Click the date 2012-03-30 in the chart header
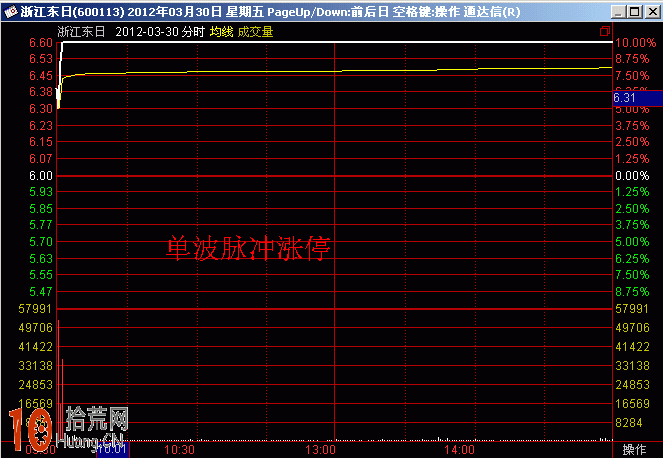The width and height of the screenshot is (663, 458). (x=147, y=32)
